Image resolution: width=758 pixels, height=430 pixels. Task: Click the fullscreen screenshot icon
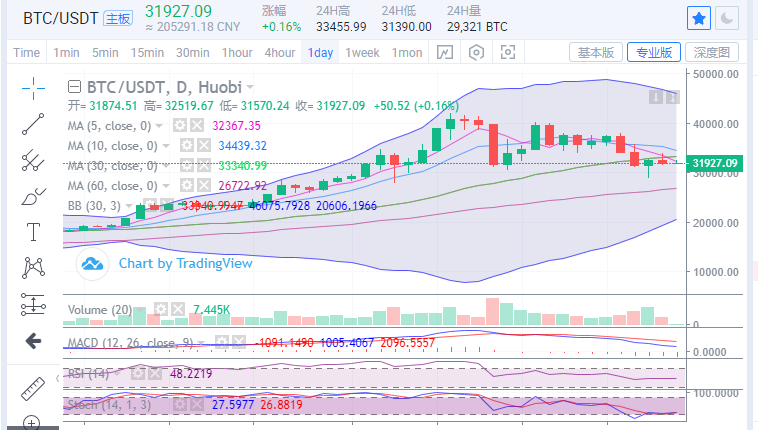508,52
